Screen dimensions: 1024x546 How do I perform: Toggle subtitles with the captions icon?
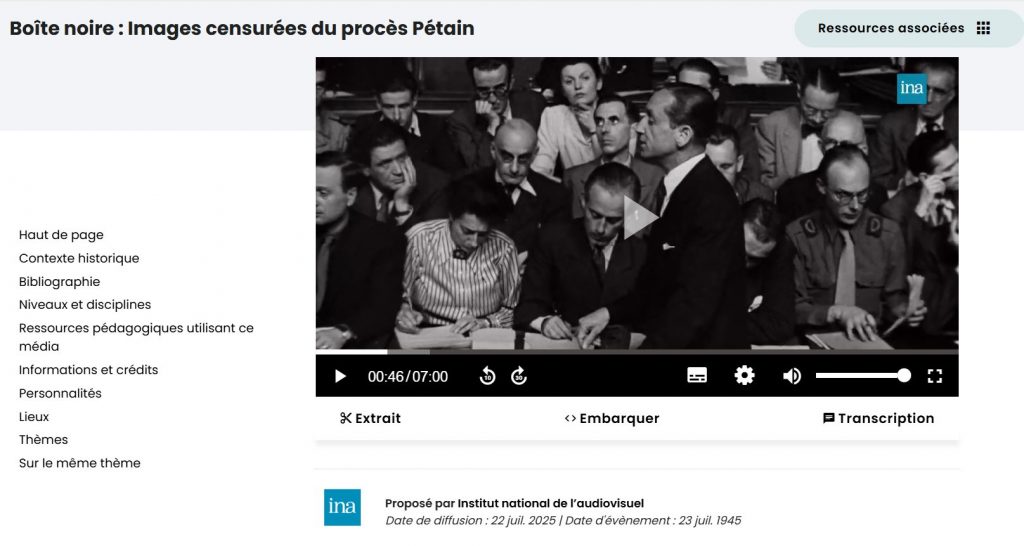click(697, 376)
